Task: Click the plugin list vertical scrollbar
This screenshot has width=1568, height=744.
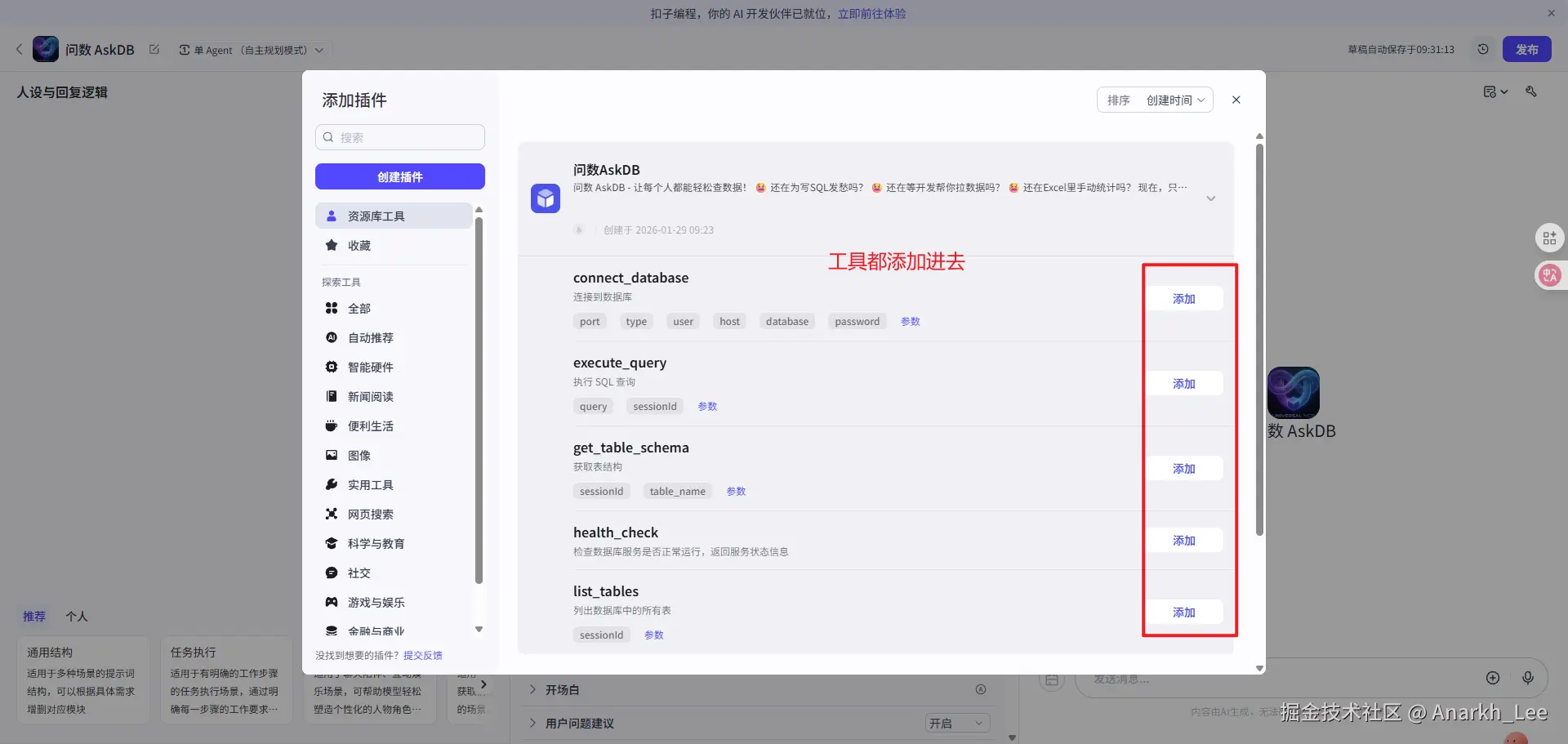Action: [1259, 341]
